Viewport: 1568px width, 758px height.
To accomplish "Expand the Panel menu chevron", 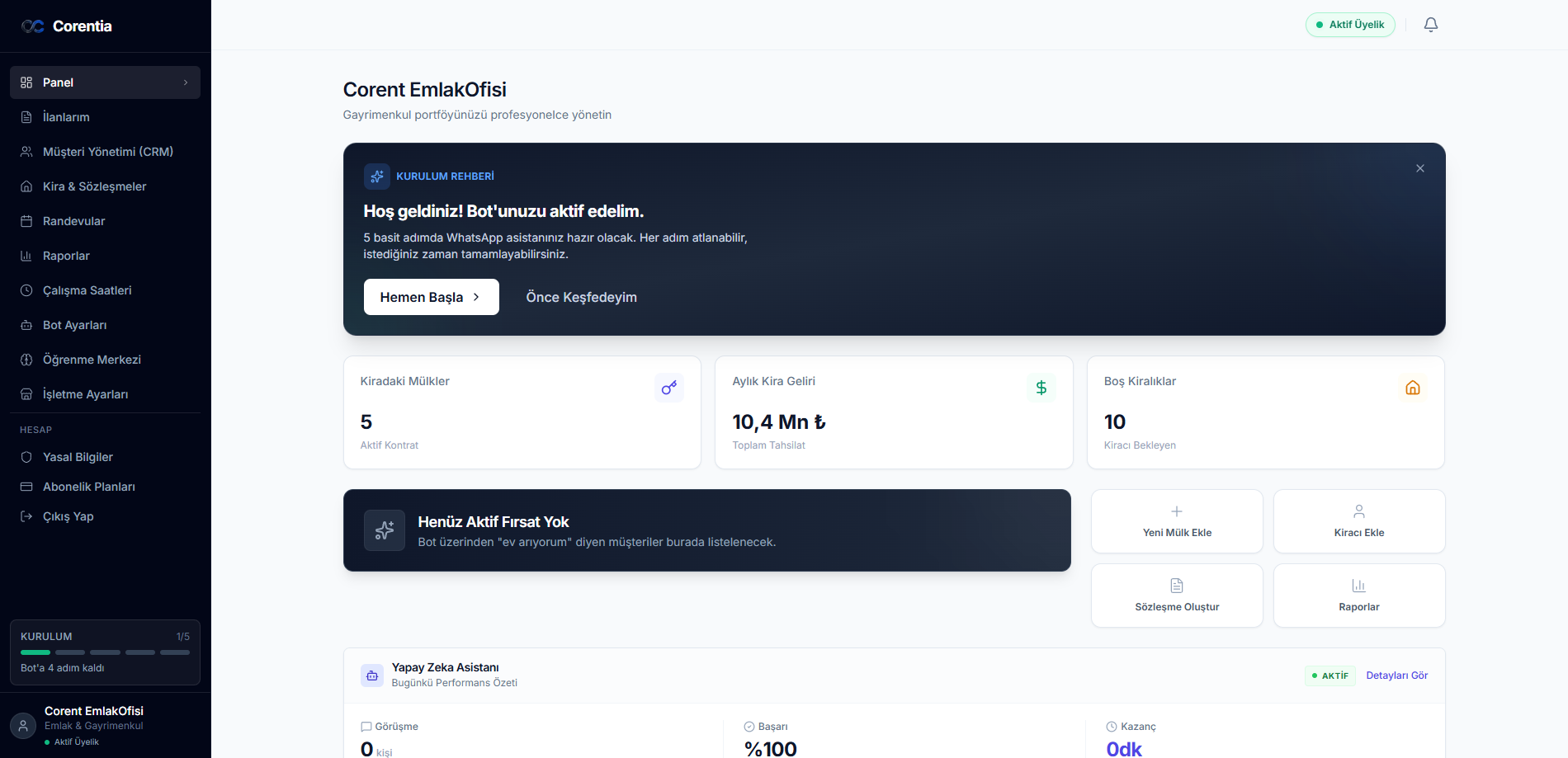I will [186, 82].
